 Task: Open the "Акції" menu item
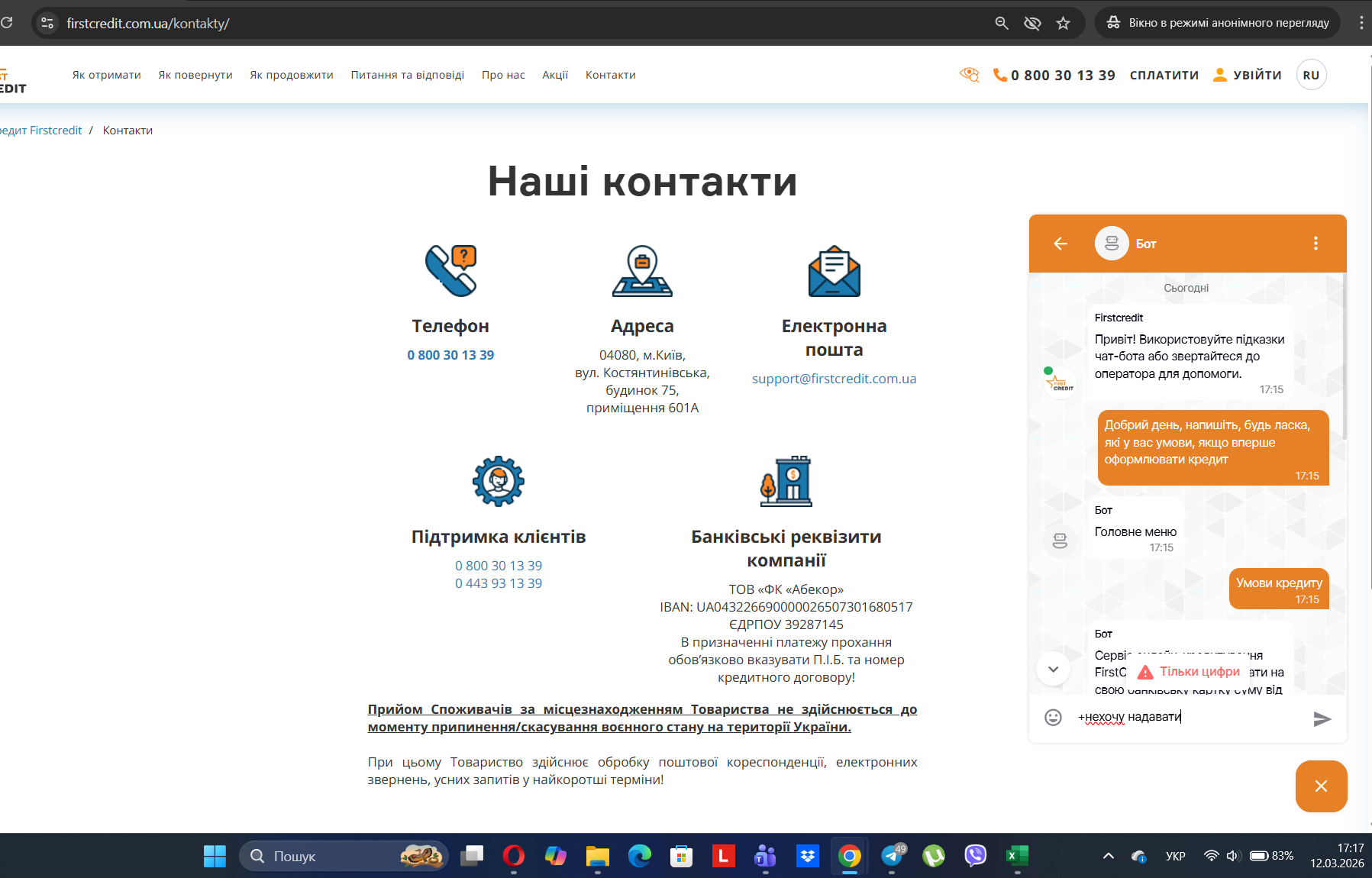click(555, 75)
